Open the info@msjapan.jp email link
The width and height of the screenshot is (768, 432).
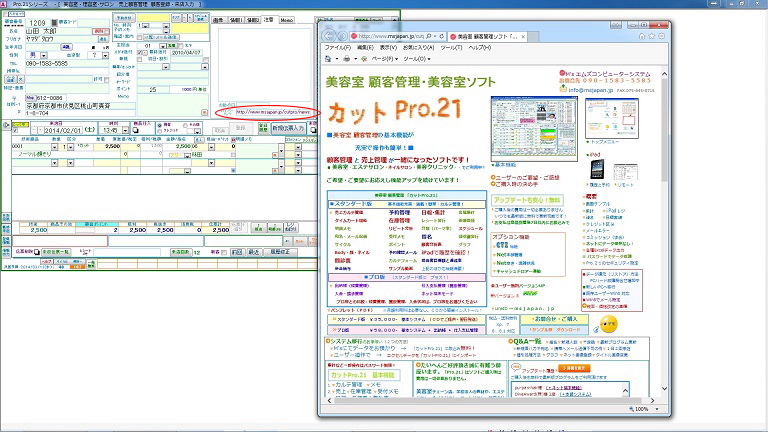(590, 90)
